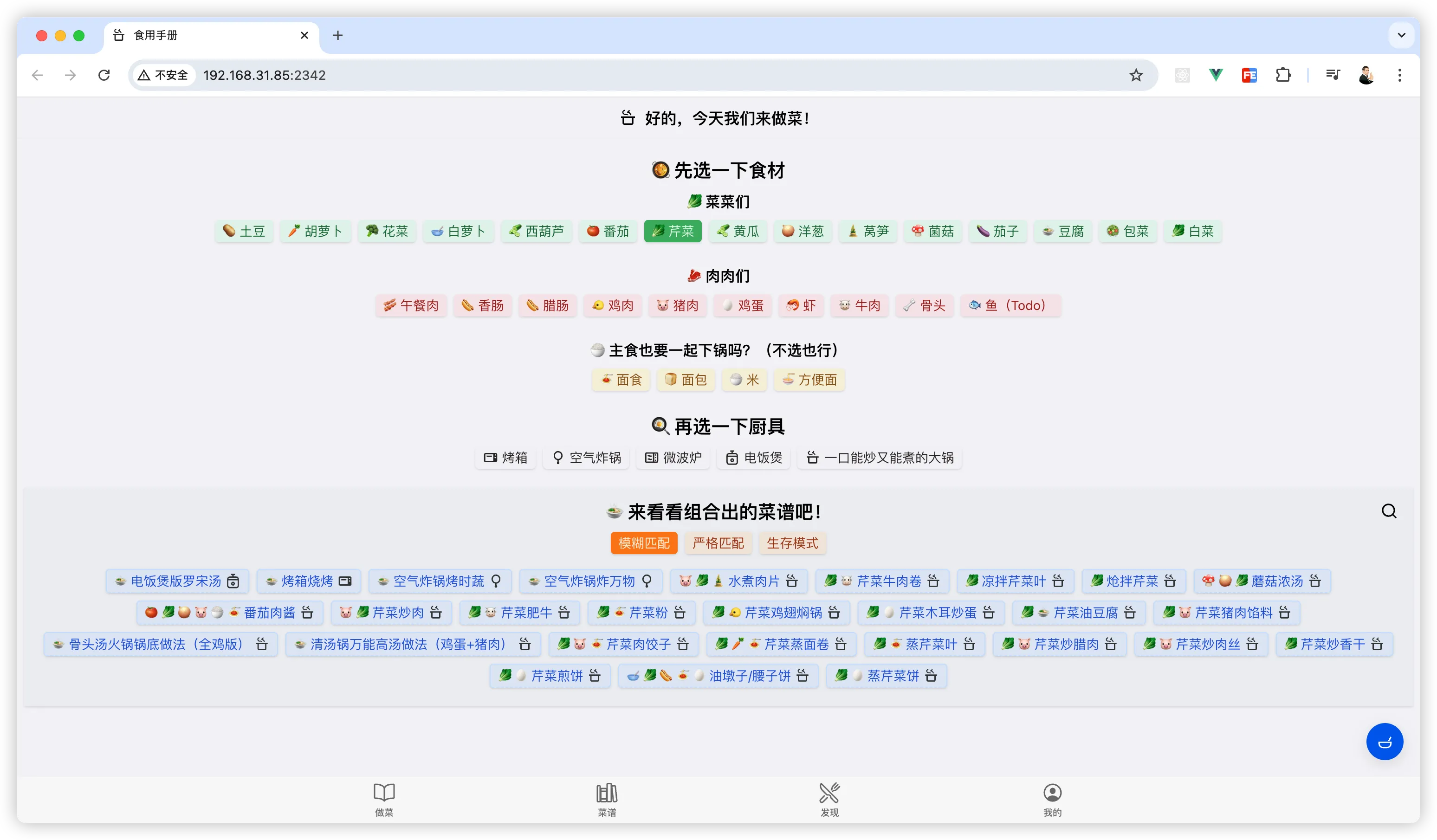Viewport: 1437px width, 840px height.
Task: Toggle the 牛肉 meat option
Action: pyautogui.click(x=859, y=305)
